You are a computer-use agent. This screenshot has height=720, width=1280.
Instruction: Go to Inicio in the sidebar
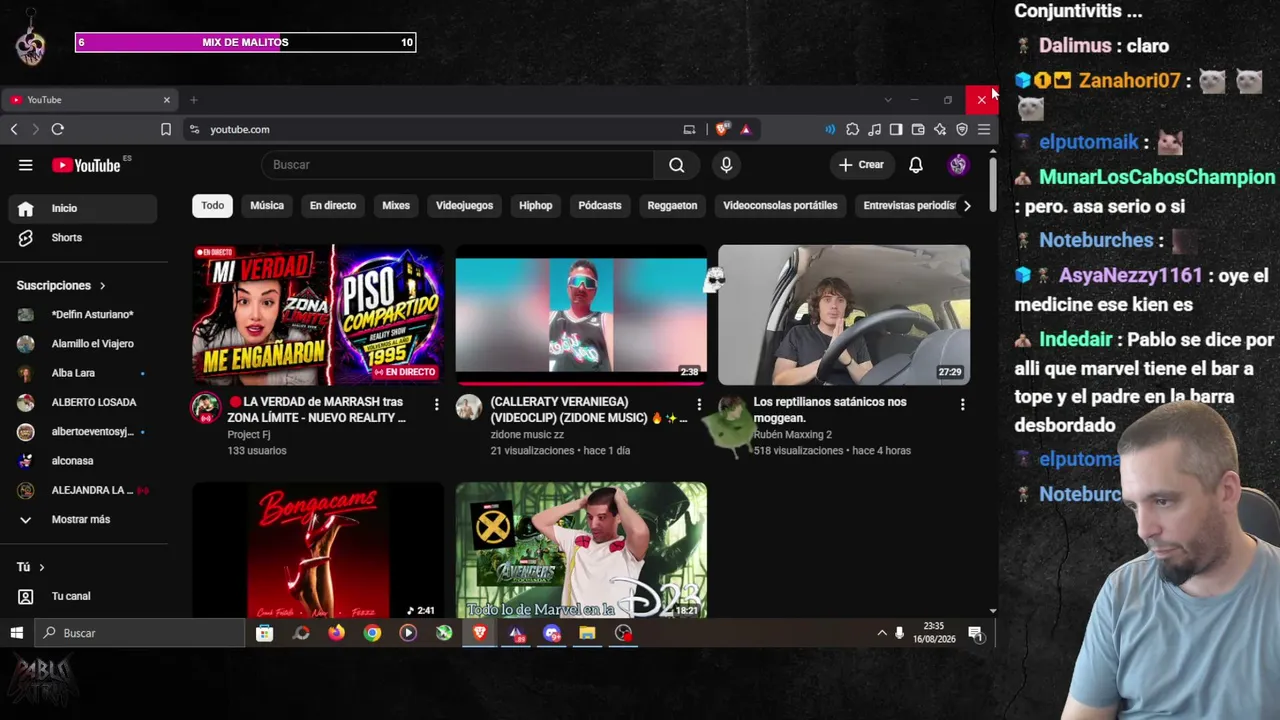(83, 208)
